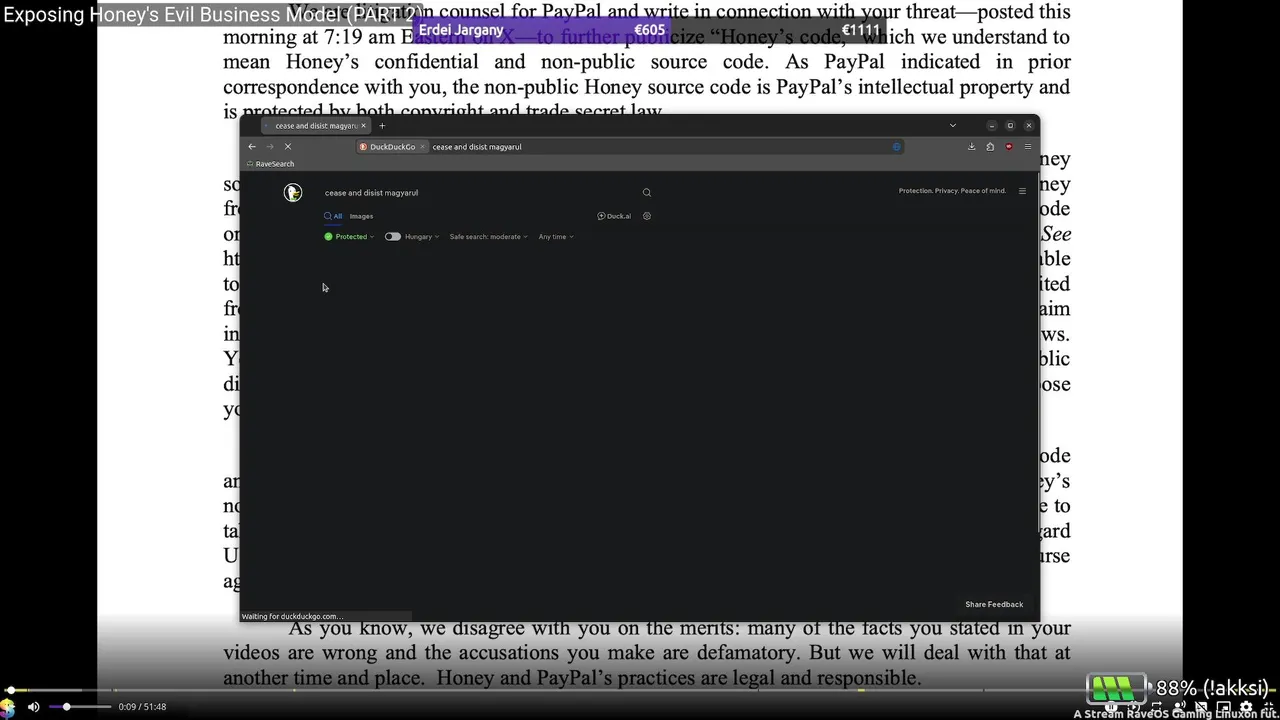This screenshot has height=720, width=1280.
Task: Open Duck.ai chat
Action: 614,216
